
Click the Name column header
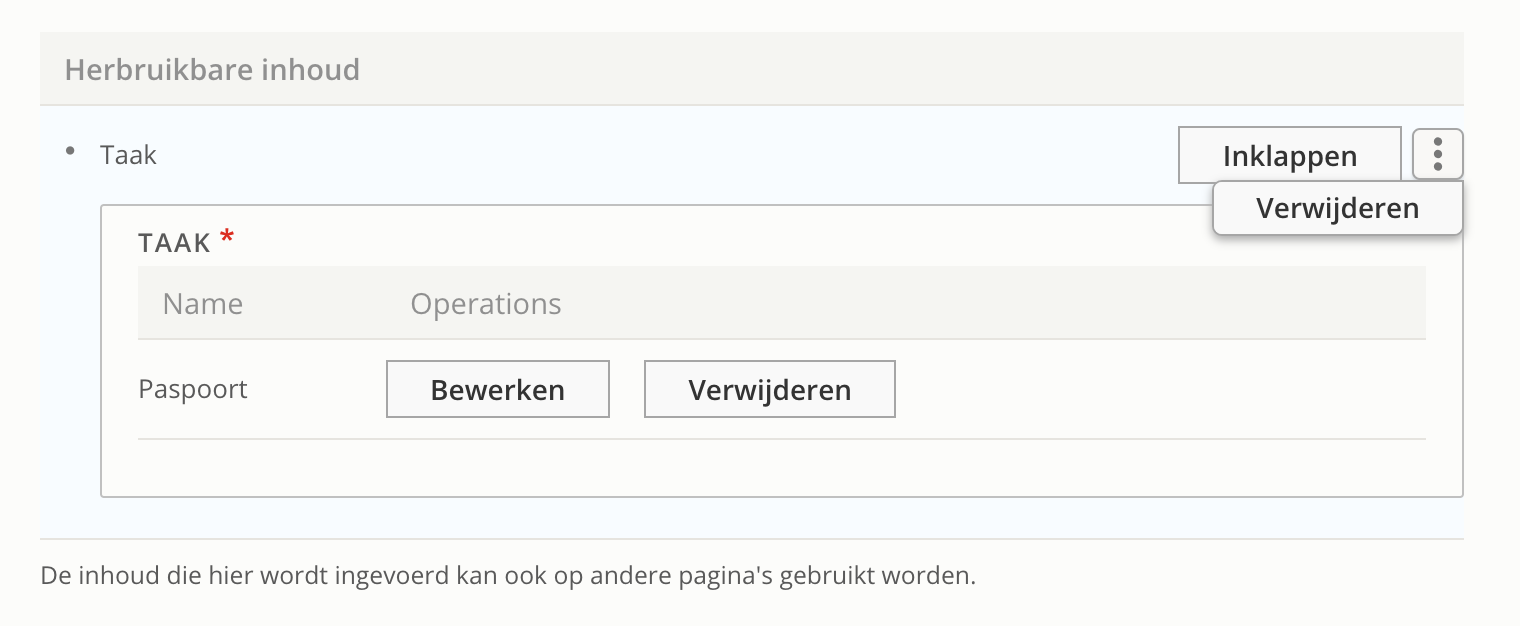[x=203, y=304]
